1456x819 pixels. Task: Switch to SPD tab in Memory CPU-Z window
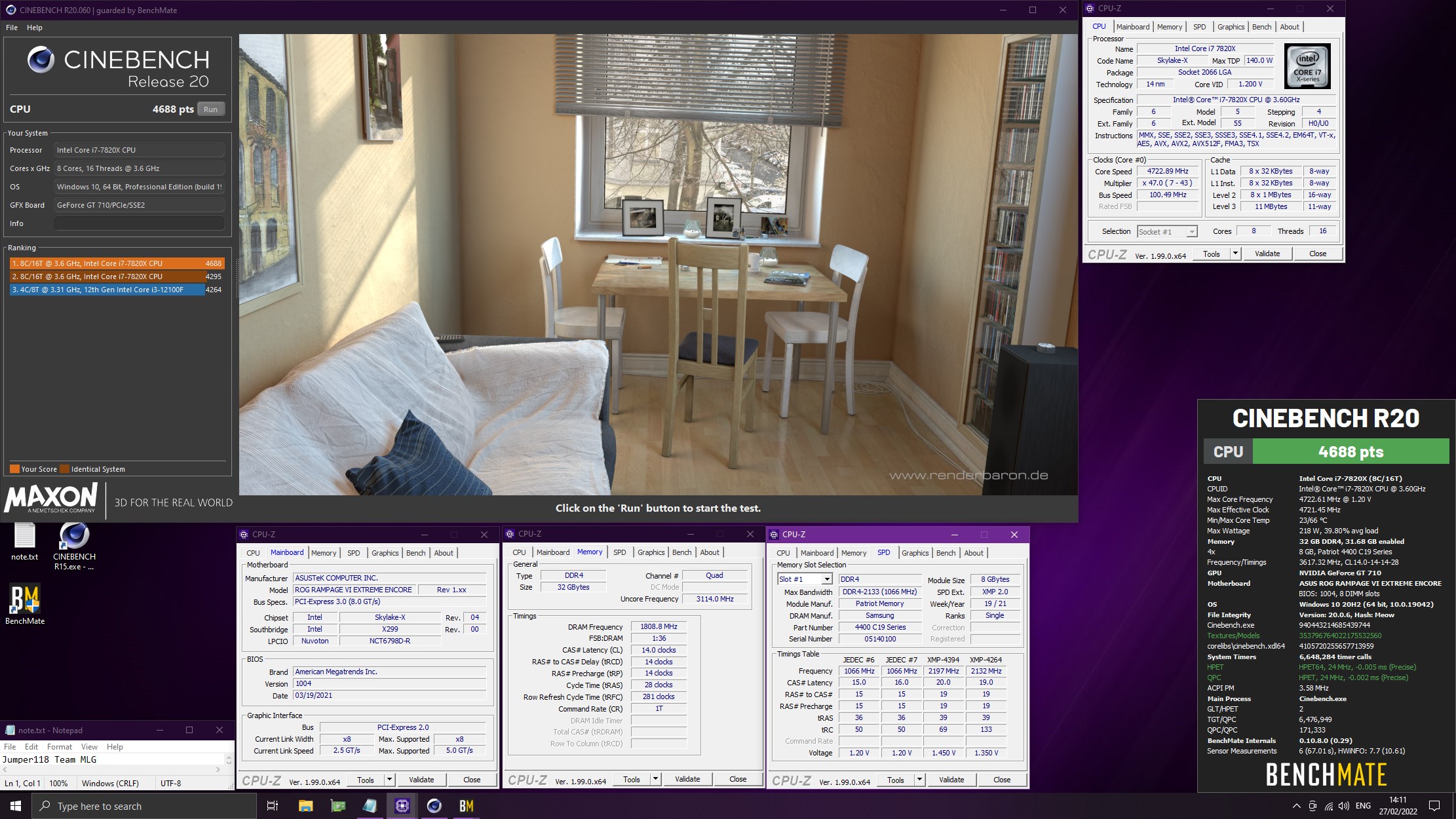(x=619, y=552)
